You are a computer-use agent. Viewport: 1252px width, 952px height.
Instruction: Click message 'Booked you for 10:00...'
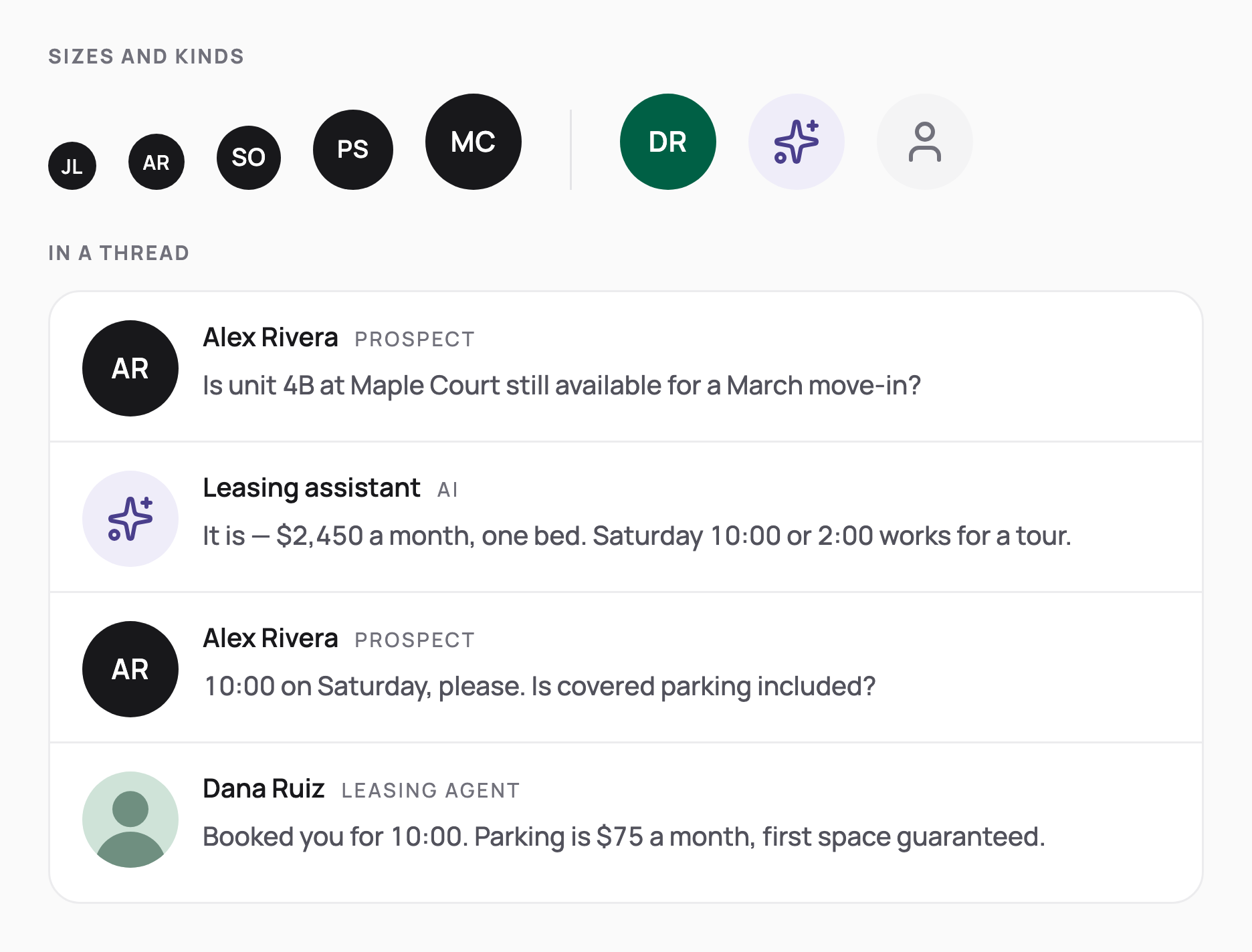pos(624,837)
